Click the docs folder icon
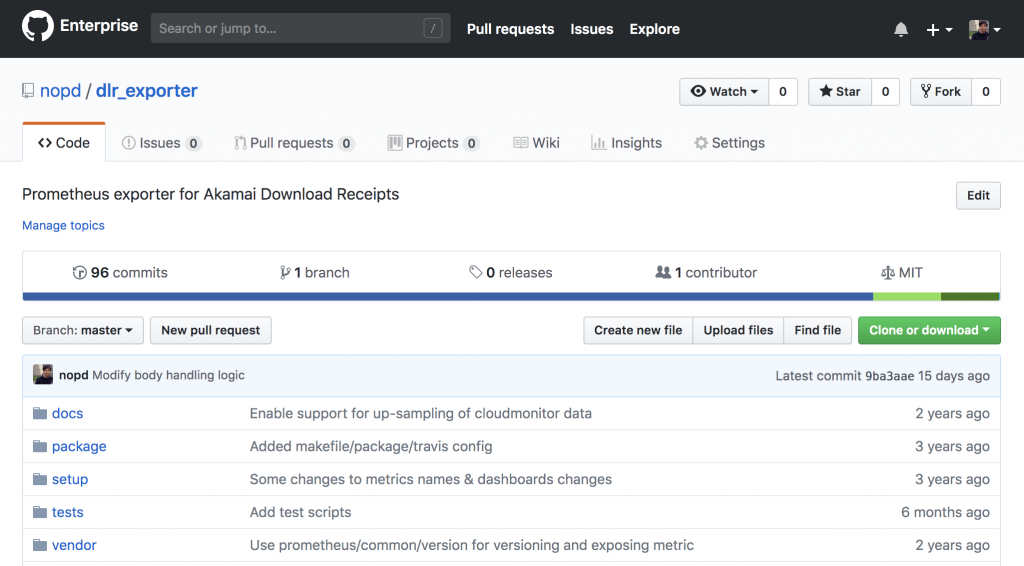 (x=40, y=413)
